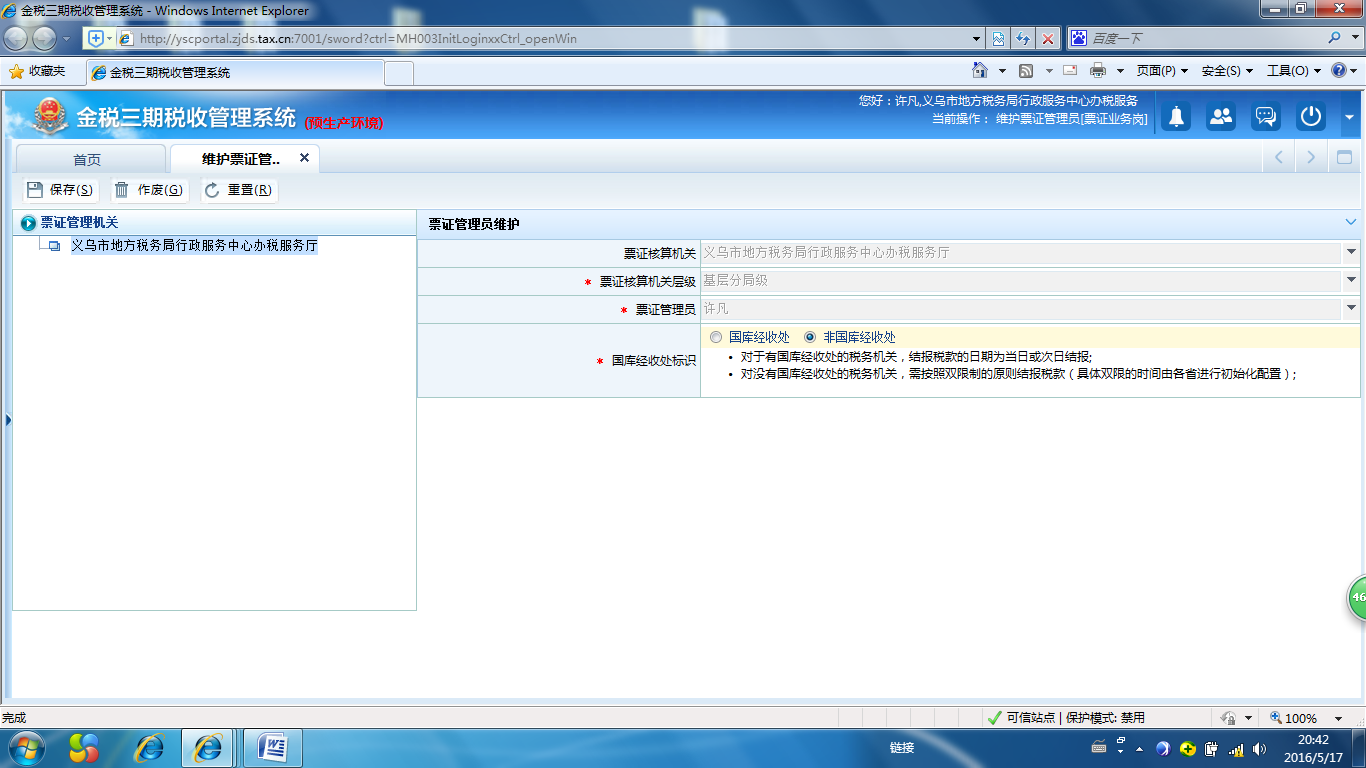Viewport: 1366px width, 768px height.
Task: Open the 票证核算机关层级 dropdown
Action: click(x=1351, y=281)
